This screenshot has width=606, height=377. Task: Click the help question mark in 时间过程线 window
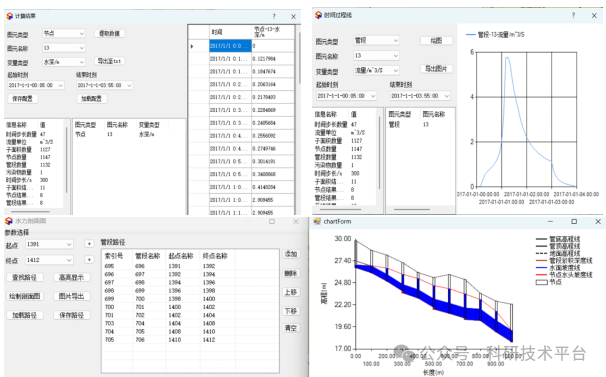click(573, 15)
